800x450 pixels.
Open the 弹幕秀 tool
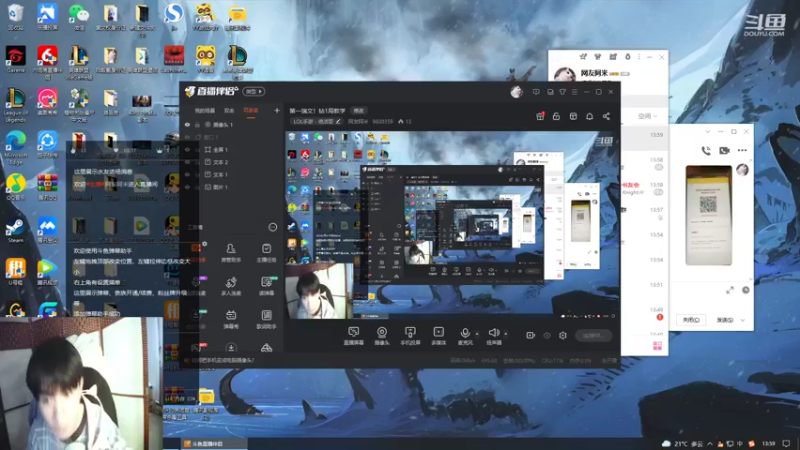click(x=231, y=319)
